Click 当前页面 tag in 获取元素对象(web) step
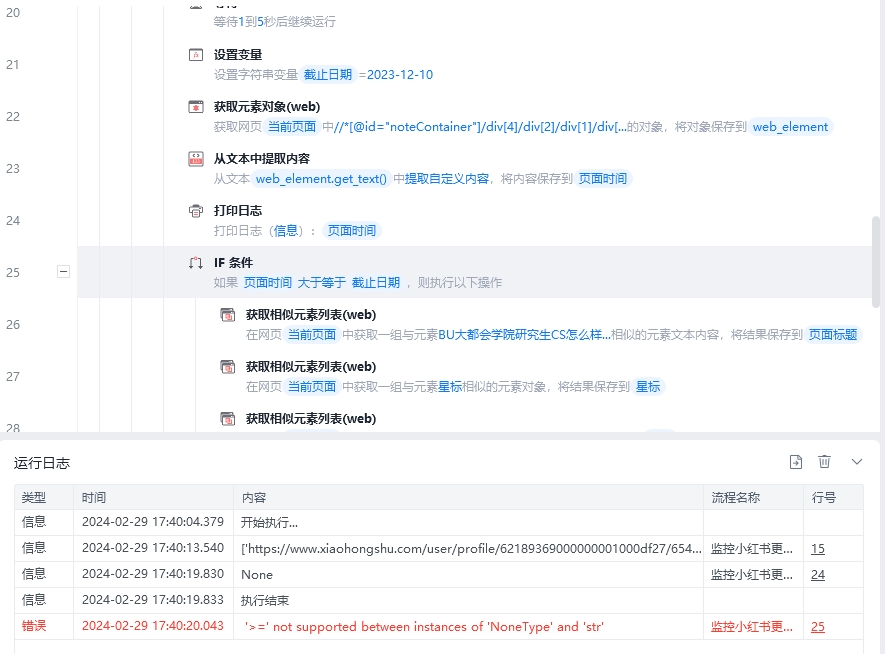885x654 pixels. (292, 127)
